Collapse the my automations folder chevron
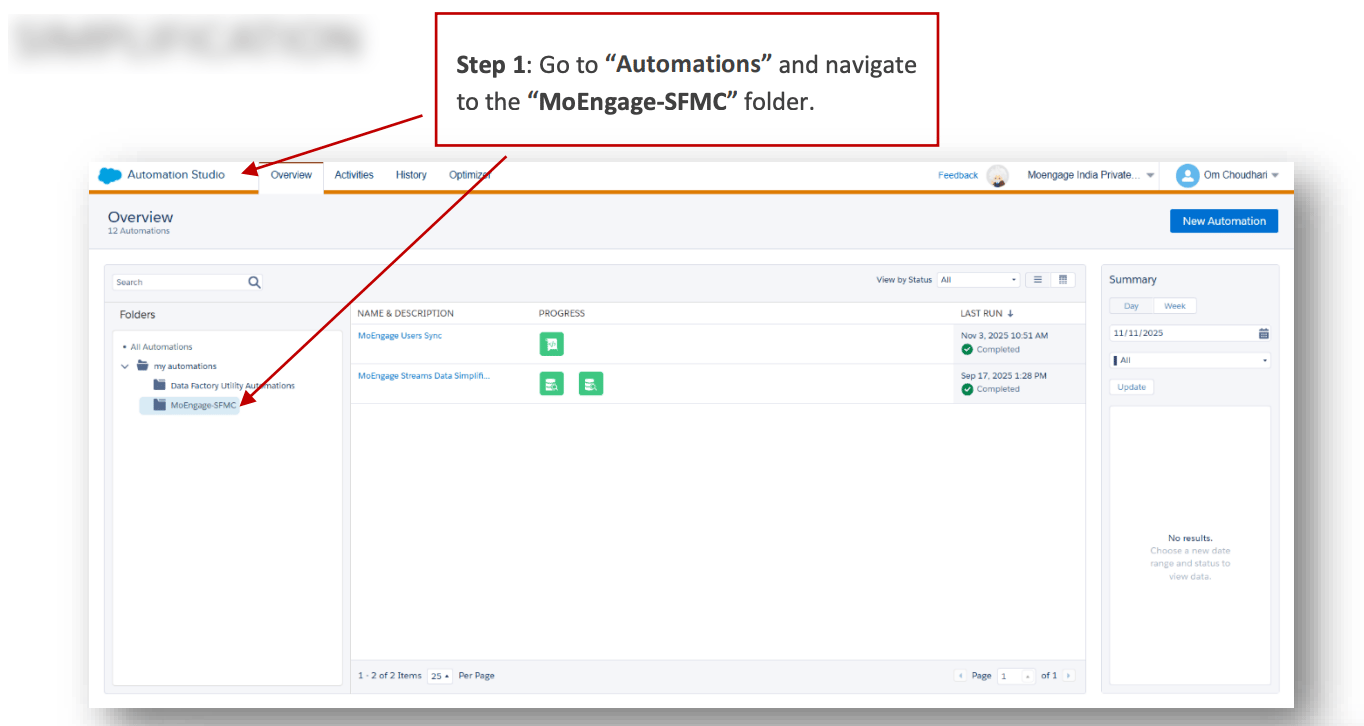 pyautogui.click(x=125, y=366)
